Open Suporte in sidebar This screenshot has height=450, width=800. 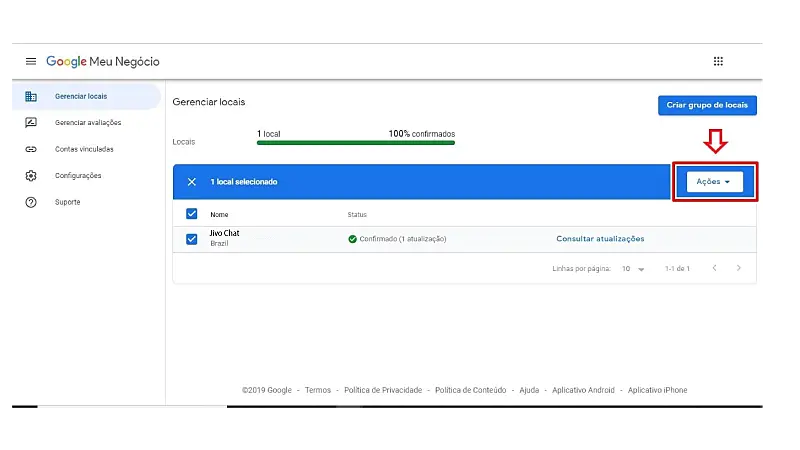(67, 202)
